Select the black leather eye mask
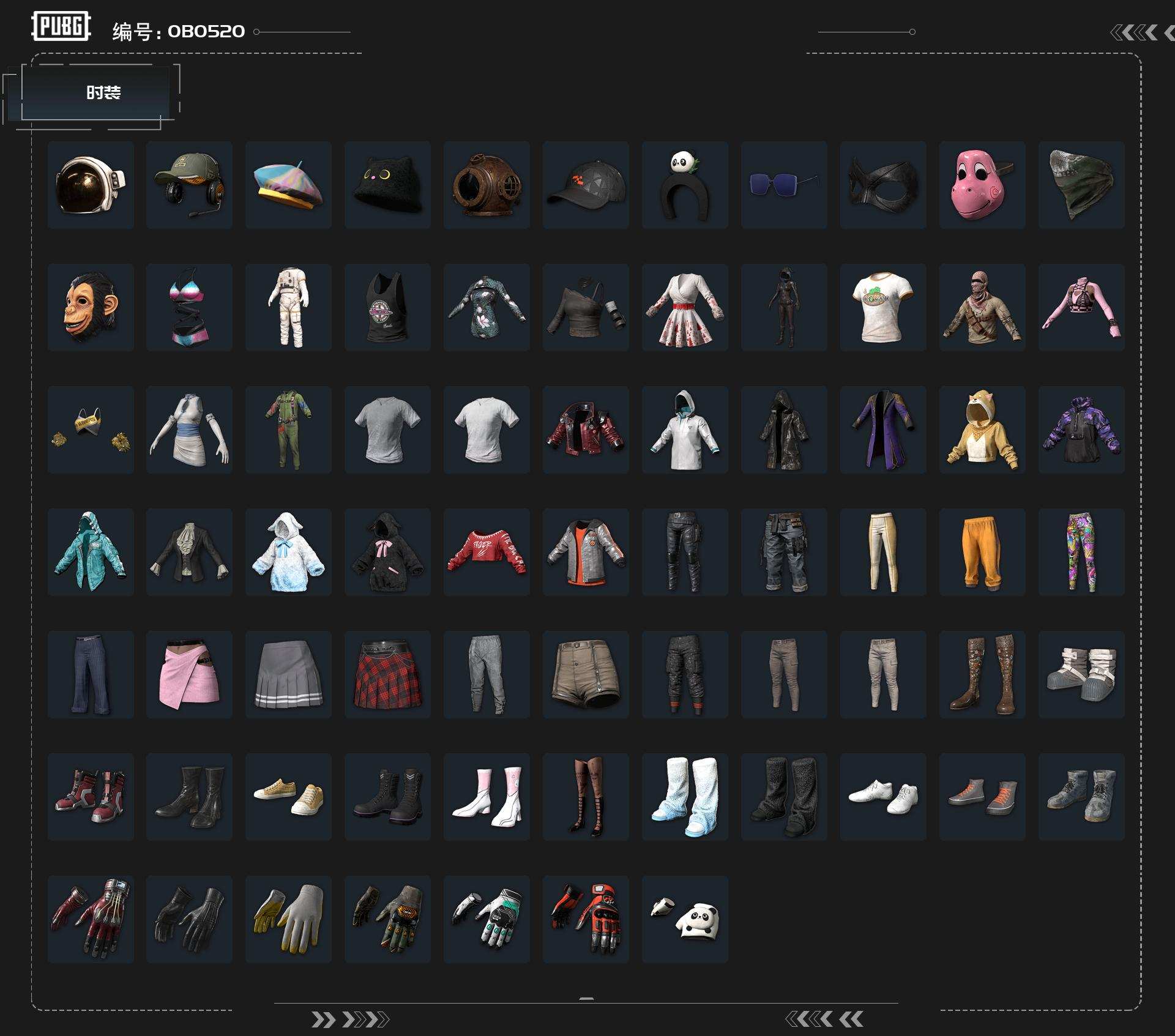The height and width of the screenshot is (1036, 1175). coord(884,185)
